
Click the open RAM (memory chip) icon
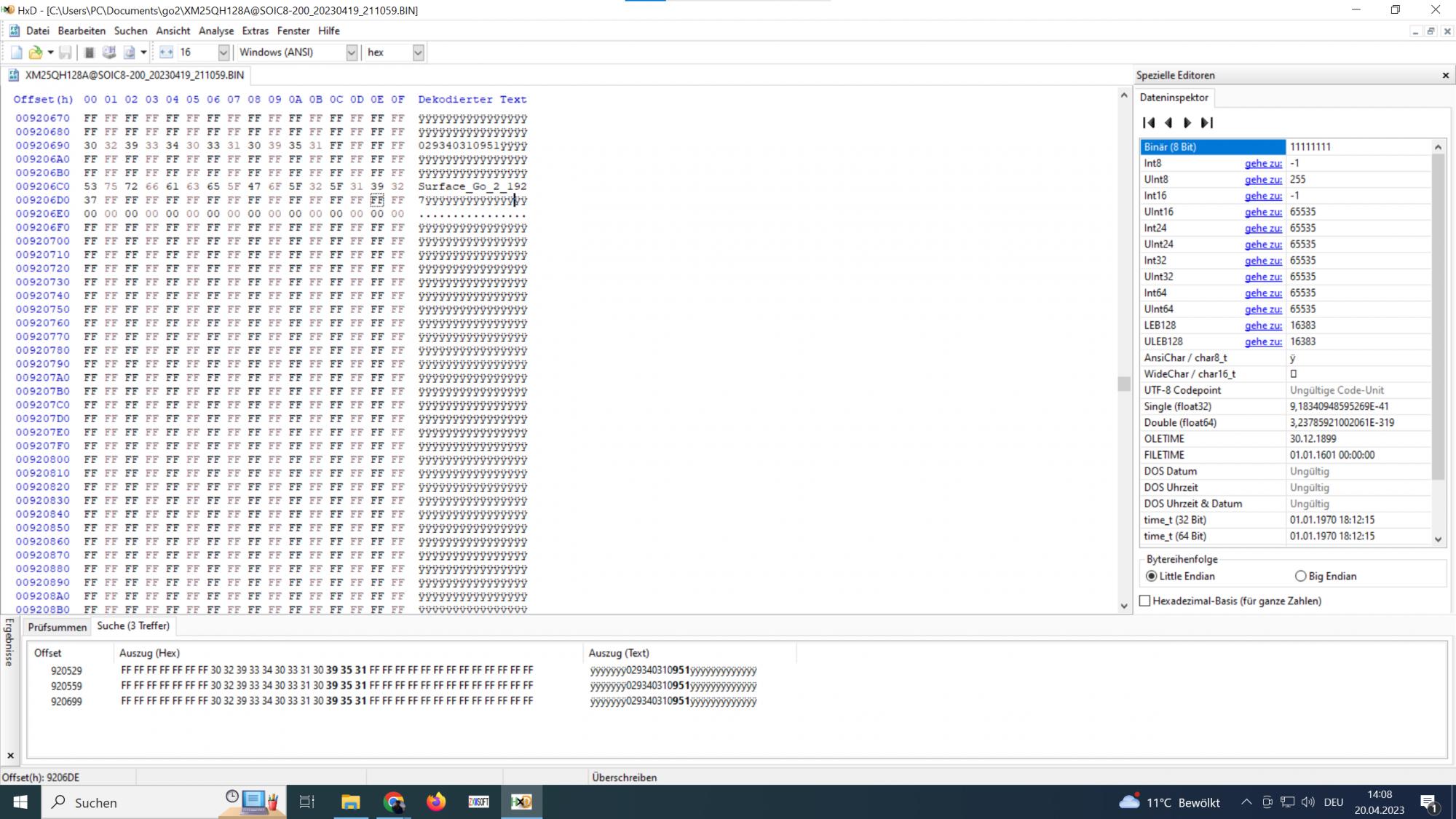point(90,52)
